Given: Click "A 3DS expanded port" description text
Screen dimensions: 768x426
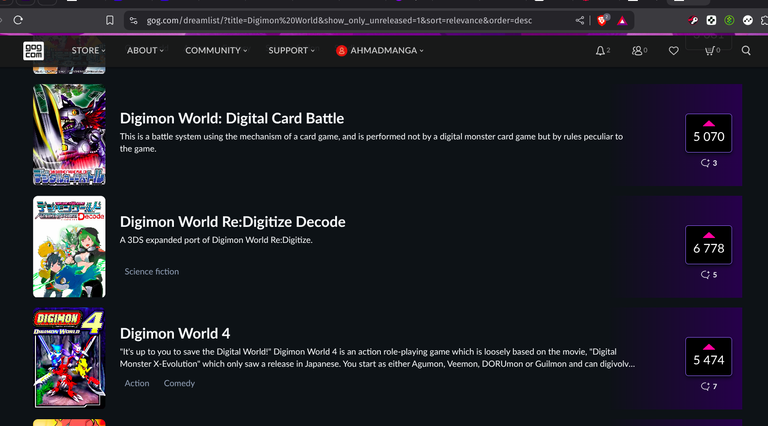Looking at the screenshot, I should click(x=216, y=240).
